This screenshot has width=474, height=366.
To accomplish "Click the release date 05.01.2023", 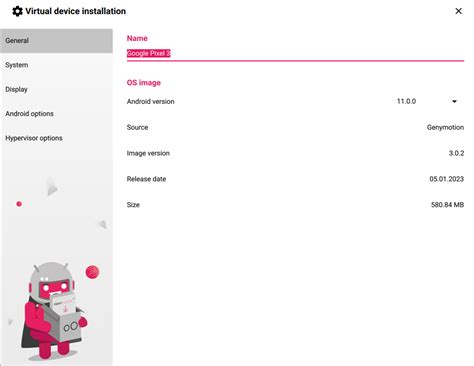I will tap(446, 179).
